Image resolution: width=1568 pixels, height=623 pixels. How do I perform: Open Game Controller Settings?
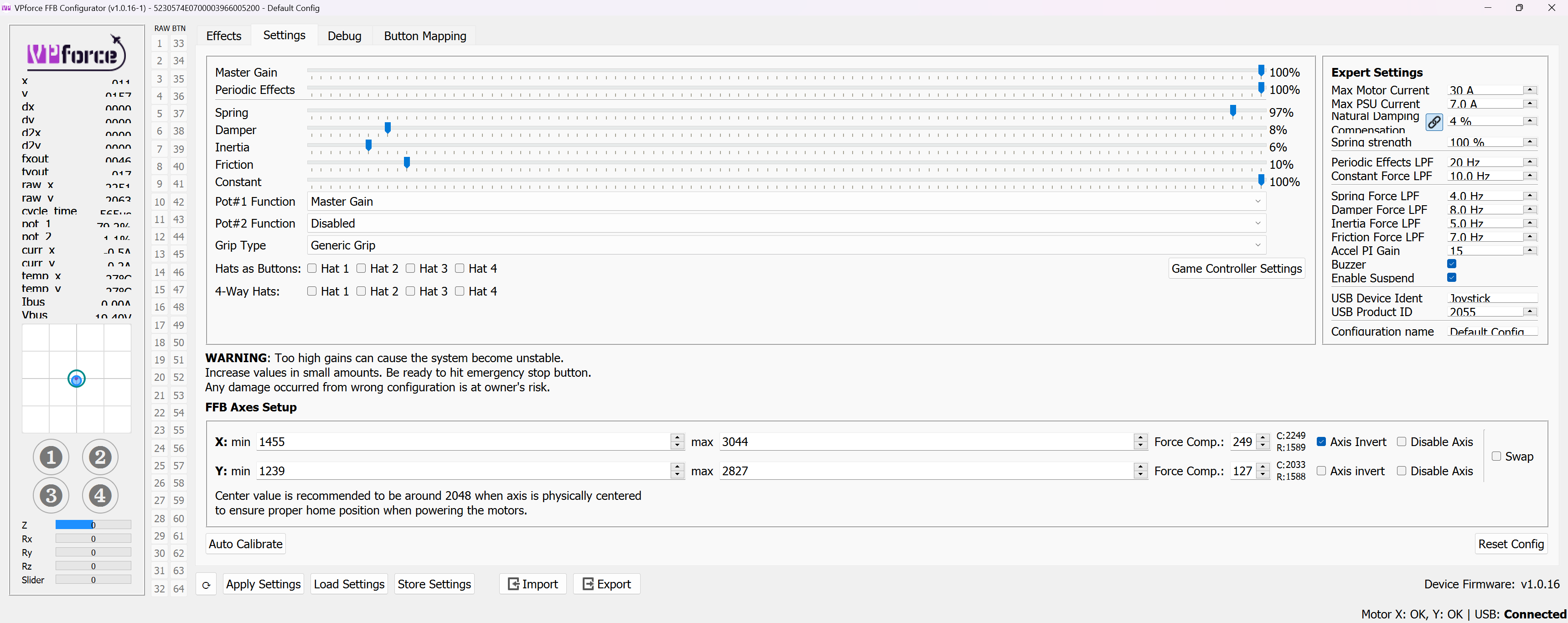pos(1236,269)
